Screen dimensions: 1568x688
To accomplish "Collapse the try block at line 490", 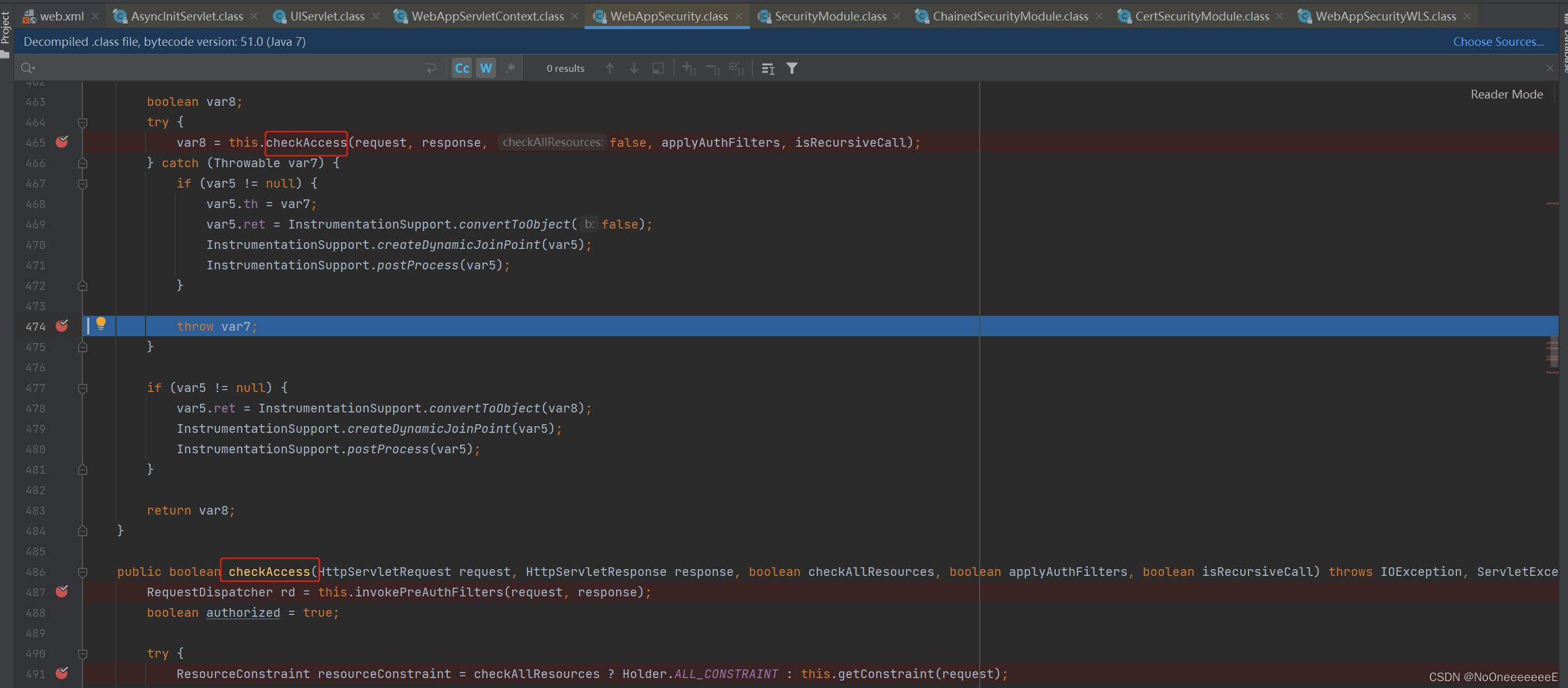I will [x=82, y=653].
